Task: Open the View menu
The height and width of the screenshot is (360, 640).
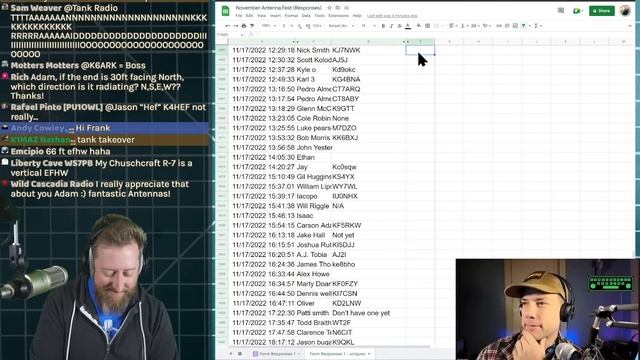Action: (x=261, y=16)
